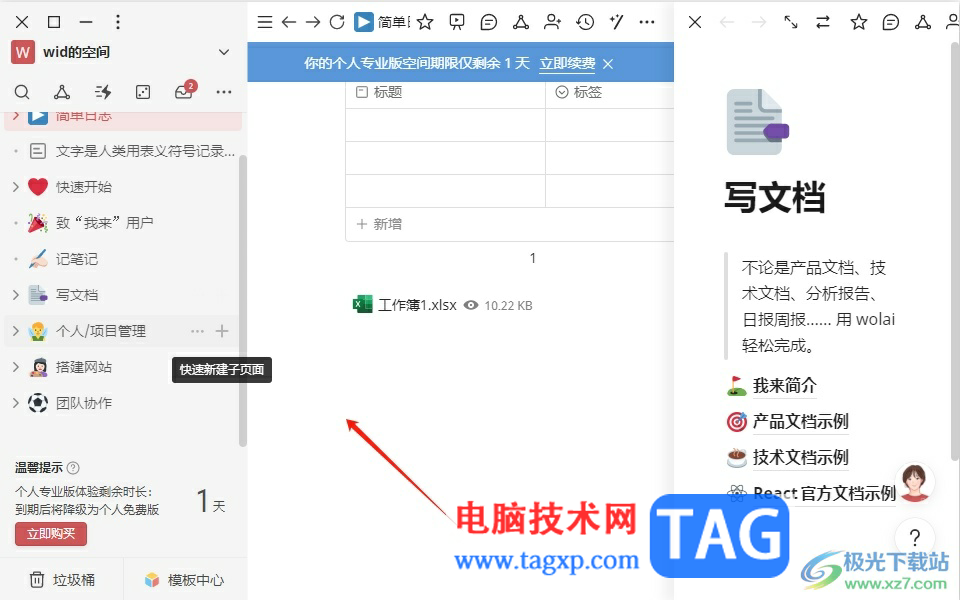Click 立即续费 renewal link

(x=567, y=64)
